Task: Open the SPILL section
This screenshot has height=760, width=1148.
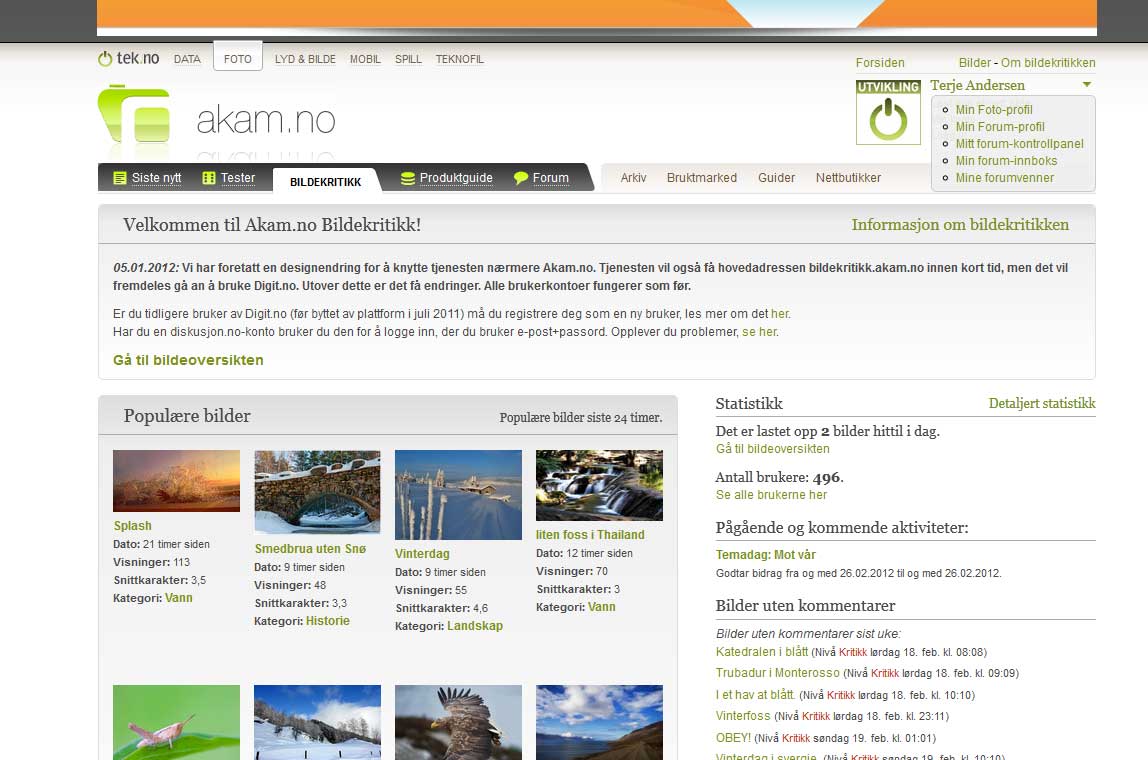Action: pyautogui.click(x=408, y=59)
